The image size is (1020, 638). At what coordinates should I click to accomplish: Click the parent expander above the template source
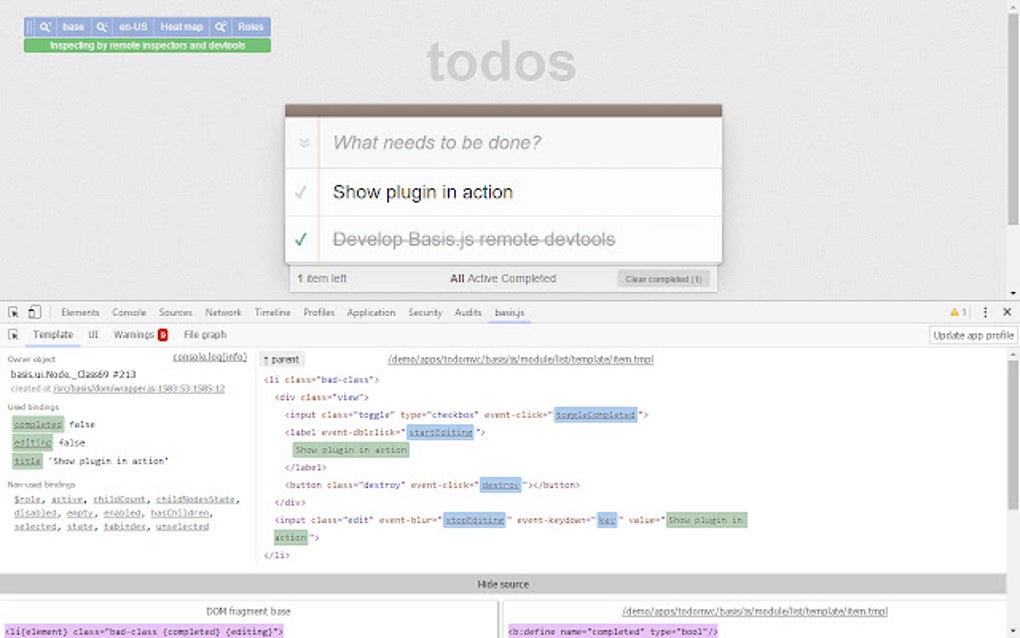281,358
